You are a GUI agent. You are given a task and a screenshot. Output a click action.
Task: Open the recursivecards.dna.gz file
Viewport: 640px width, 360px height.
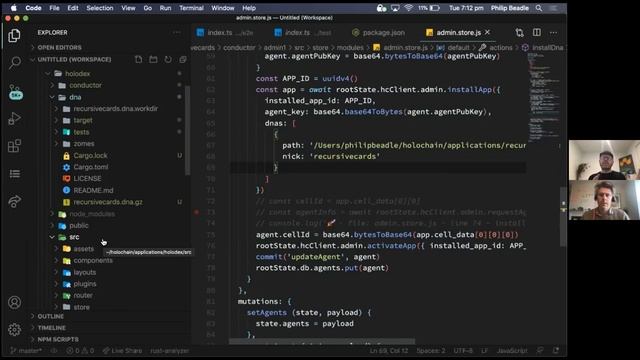click(x=108, y=202)
